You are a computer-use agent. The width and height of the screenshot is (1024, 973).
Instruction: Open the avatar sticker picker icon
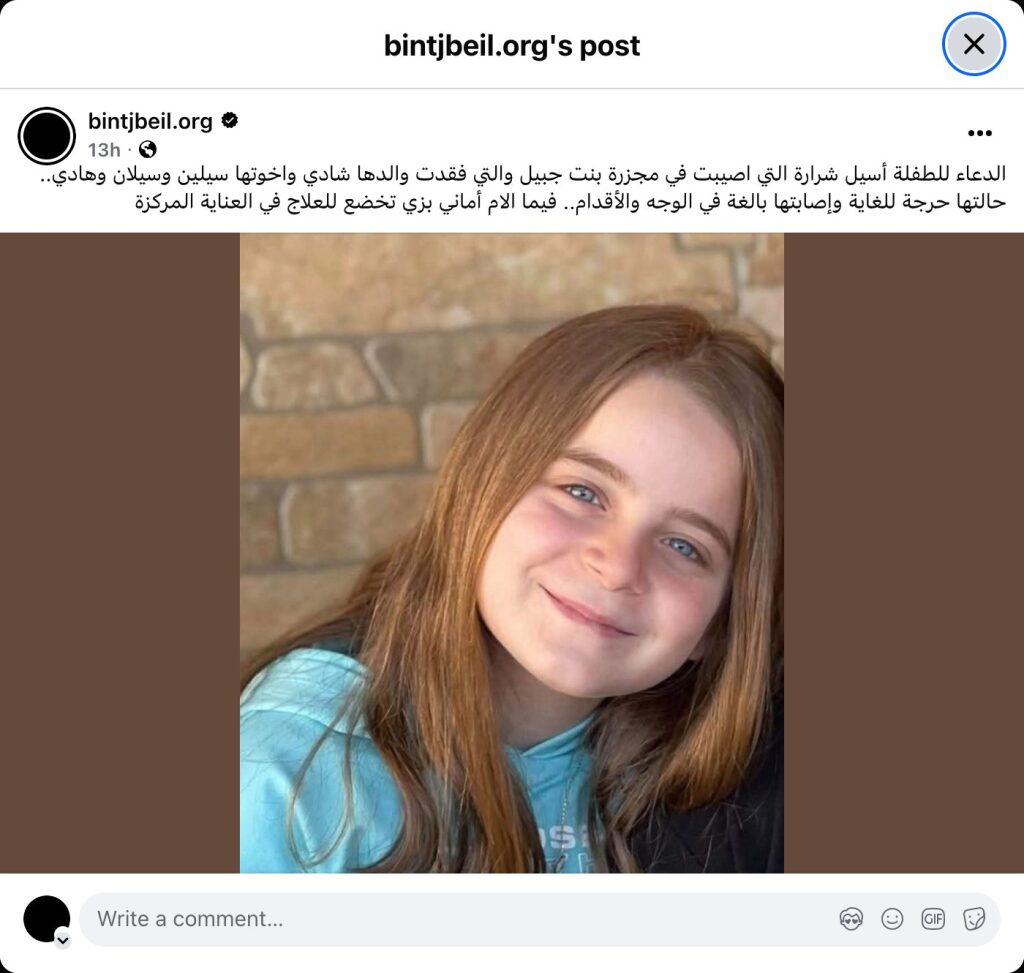(850, 919)
